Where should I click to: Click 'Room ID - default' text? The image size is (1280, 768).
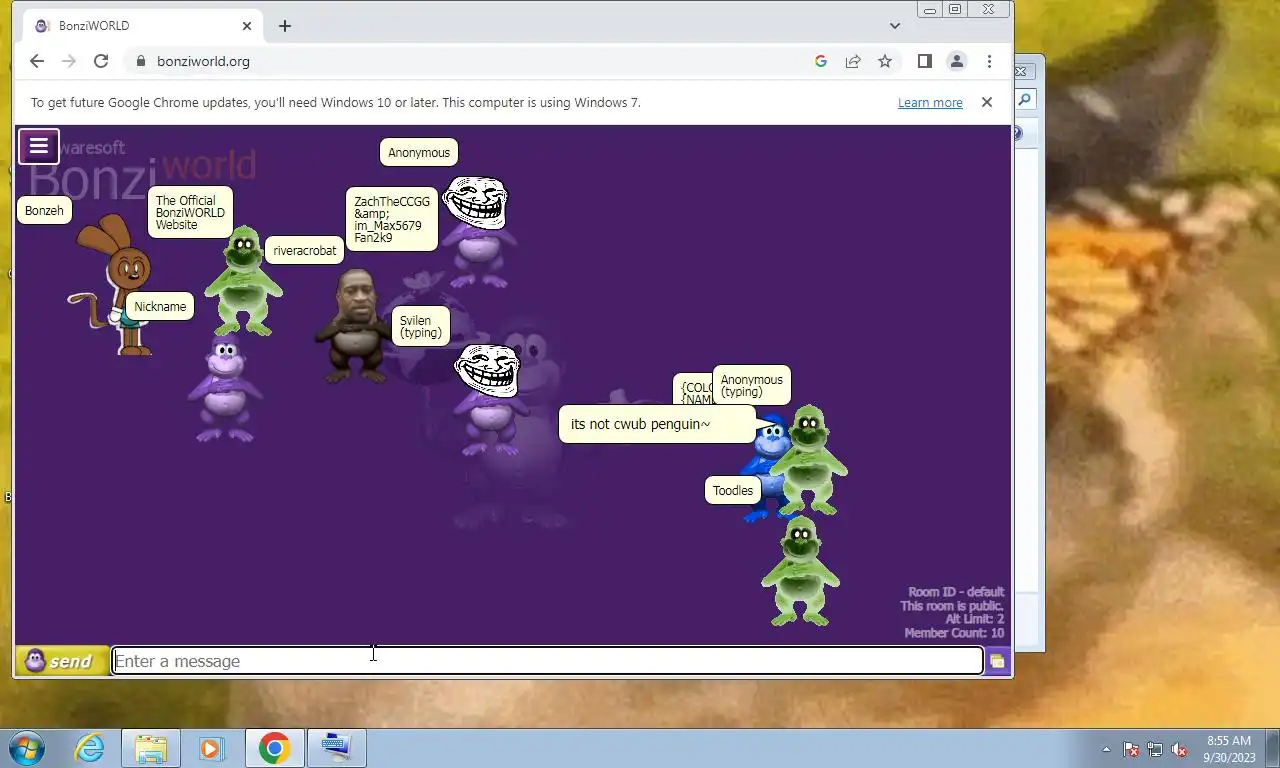pyautogui.click(x=955, y=592)
